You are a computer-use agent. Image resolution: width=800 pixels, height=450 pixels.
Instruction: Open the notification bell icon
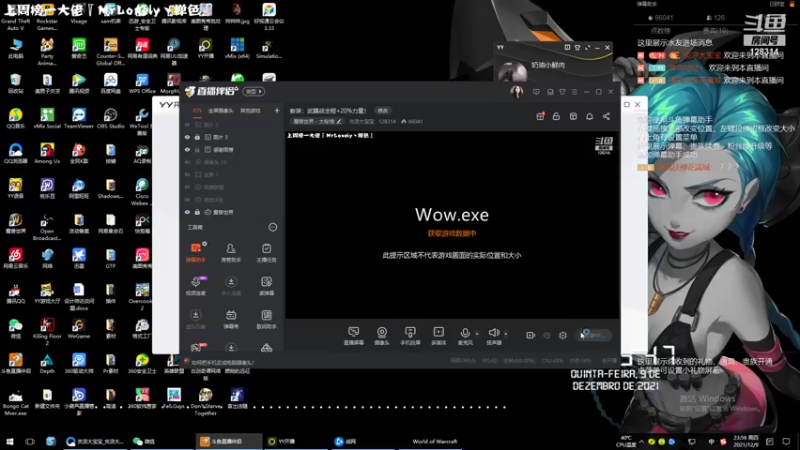(x=589, y=116)
